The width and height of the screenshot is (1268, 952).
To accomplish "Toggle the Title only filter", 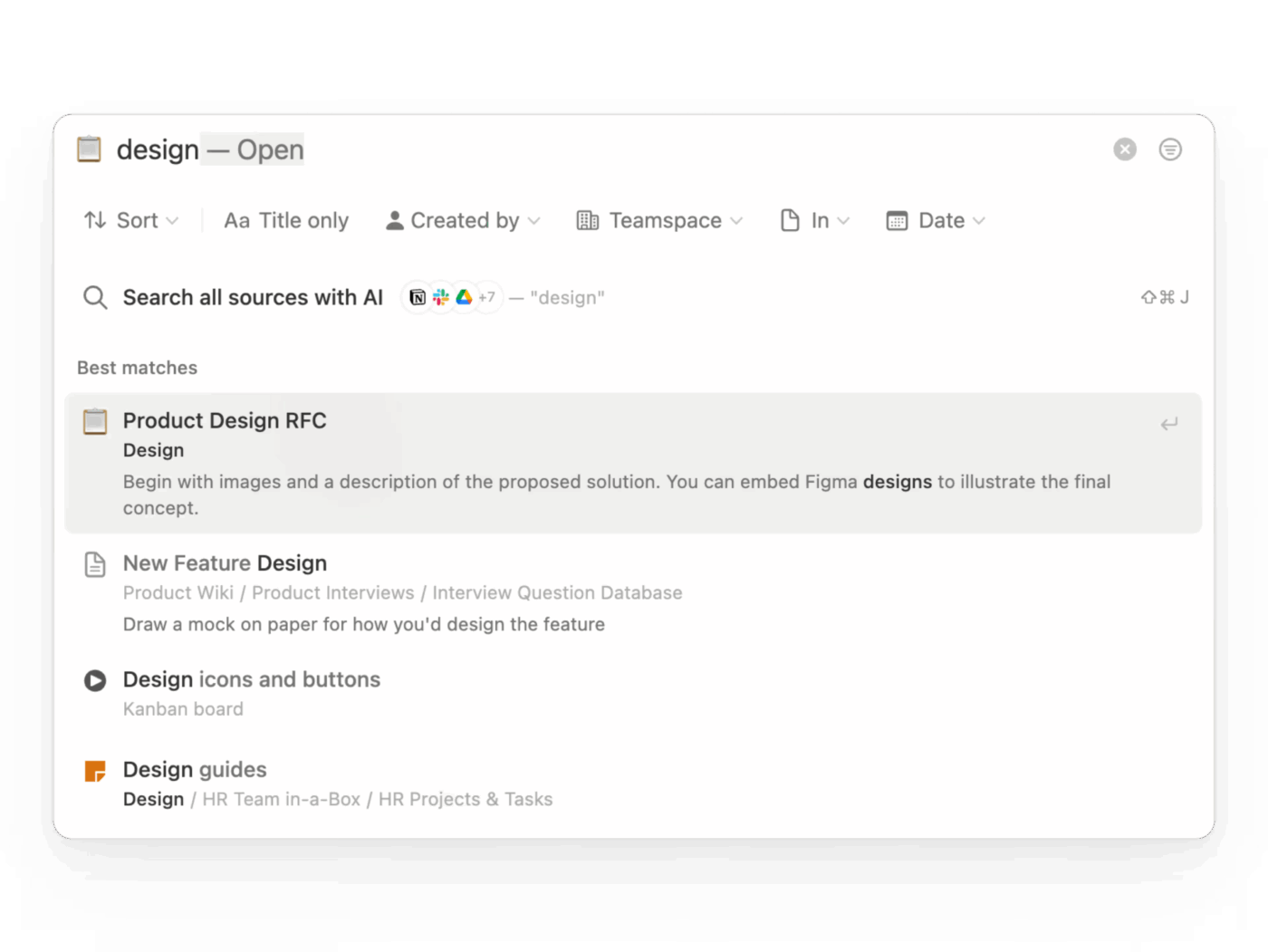I will (286, 220).
